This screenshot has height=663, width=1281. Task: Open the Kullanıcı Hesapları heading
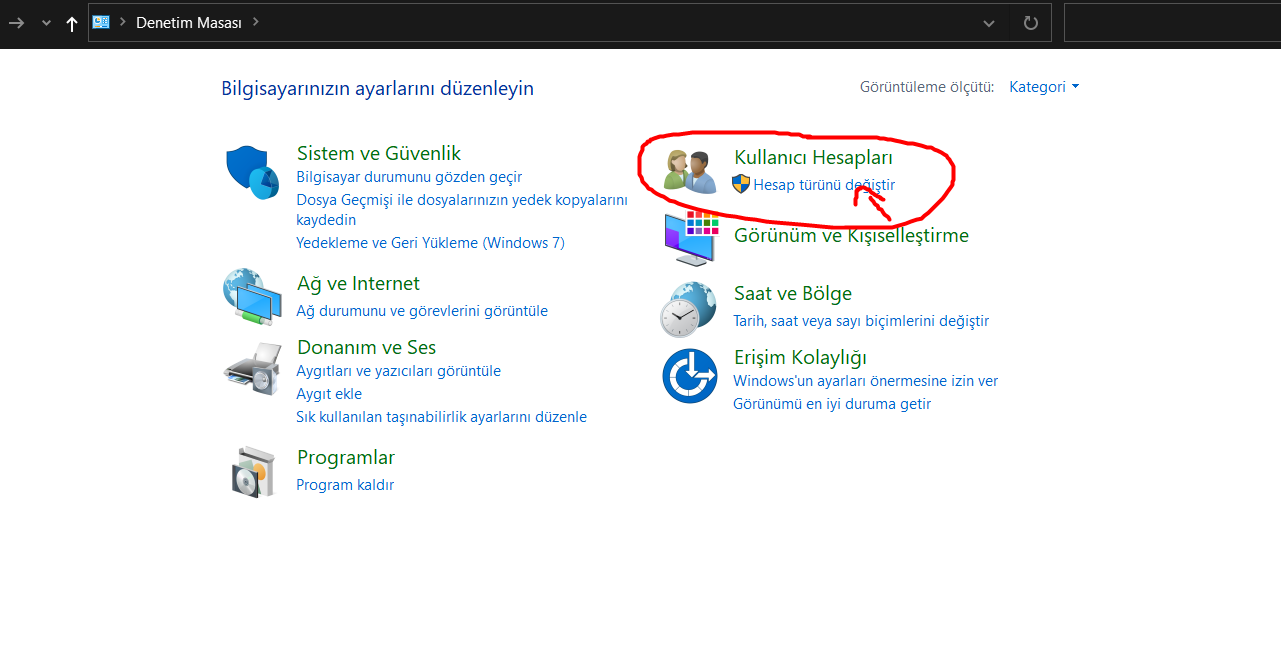tap(813, 157)
